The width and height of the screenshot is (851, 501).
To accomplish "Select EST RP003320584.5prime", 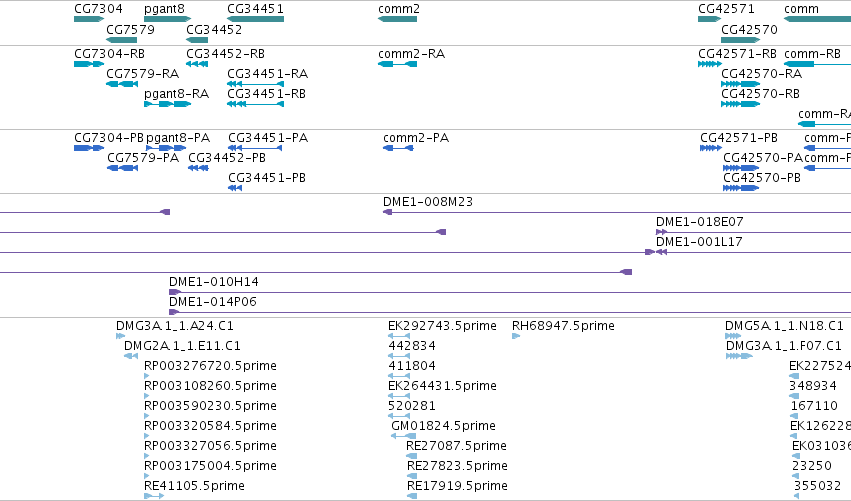I will click(147, 436).
